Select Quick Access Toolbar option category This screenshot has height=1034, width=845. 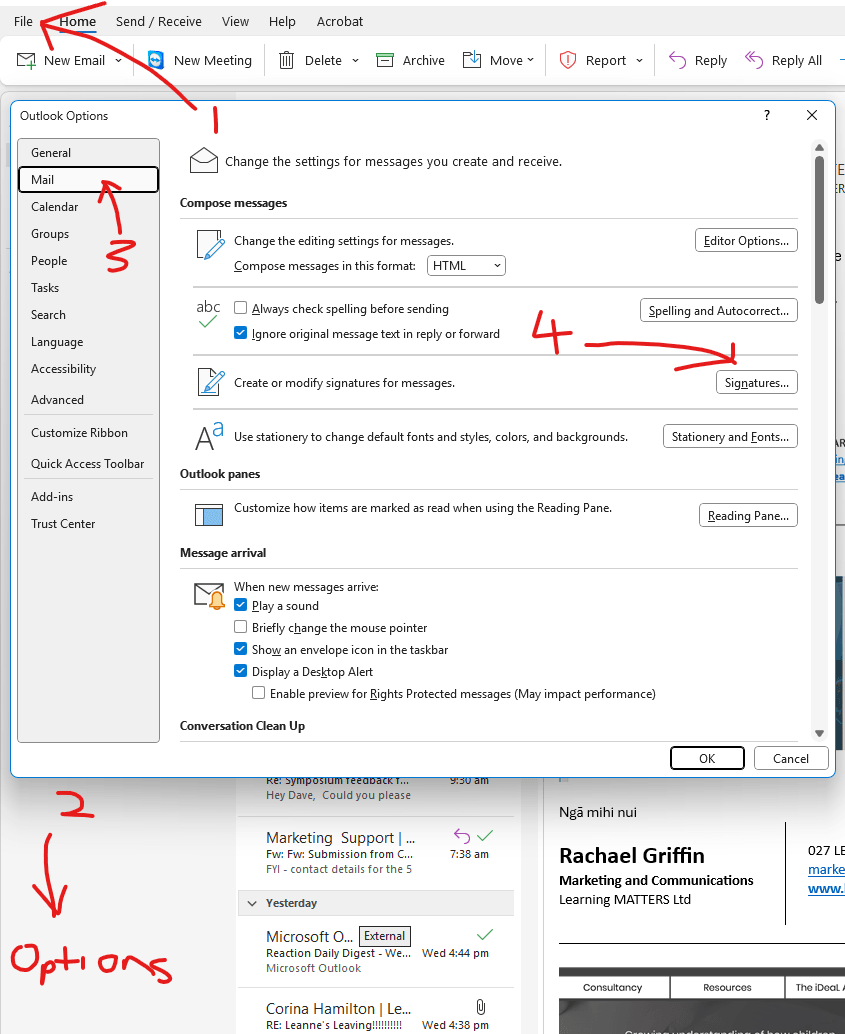click(88, 464)
